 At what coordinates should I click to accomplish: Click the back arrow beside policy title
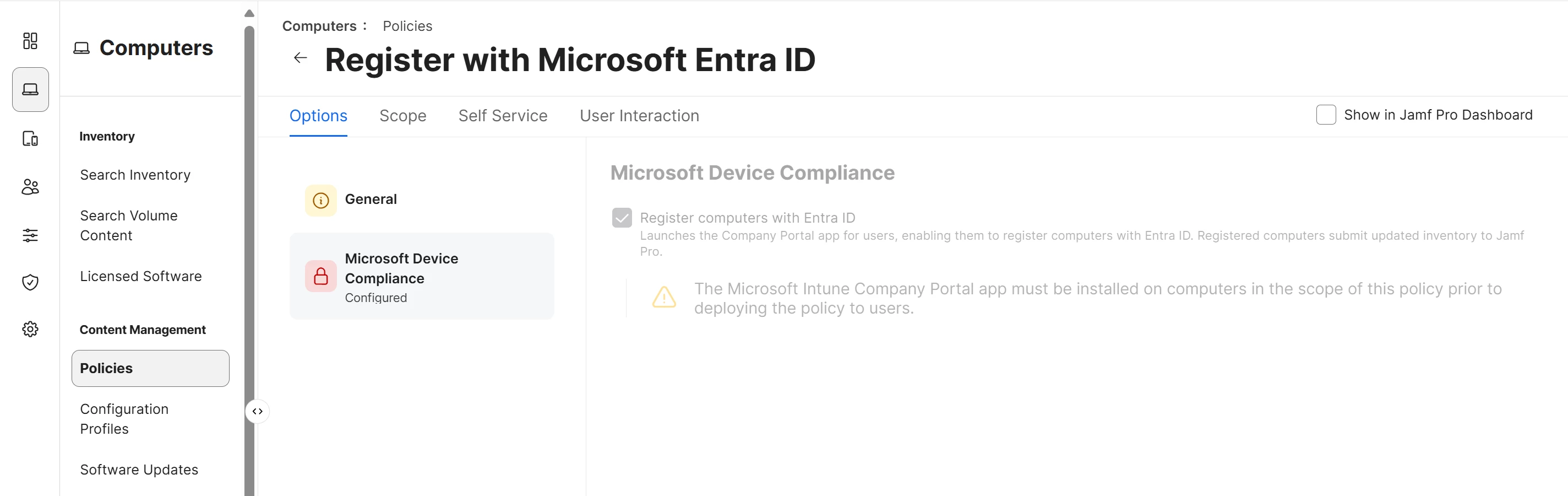coord(301,58)
